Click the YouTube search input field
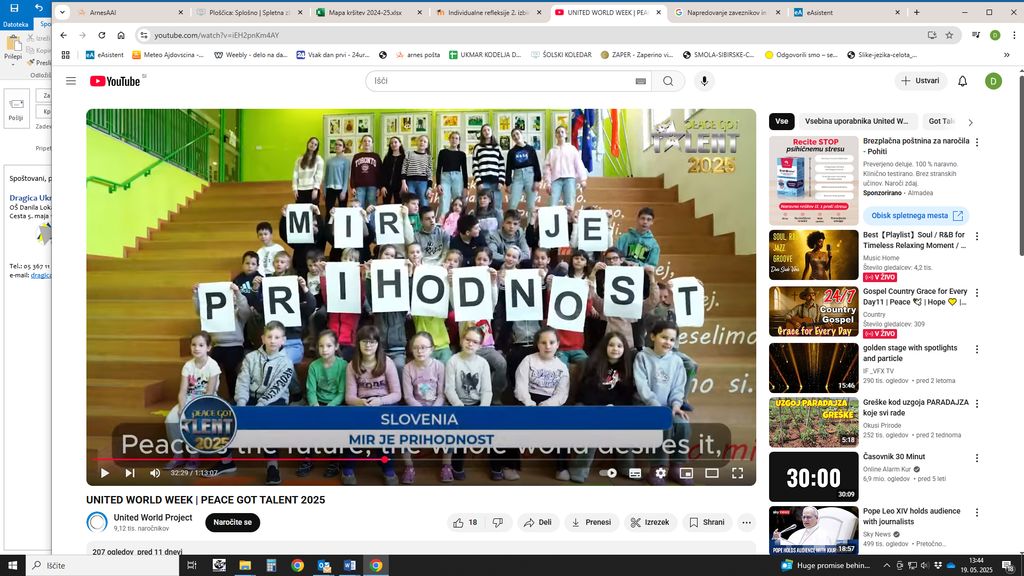The width and height of the screenshot is (1024, 576). (x=500, y=81)
